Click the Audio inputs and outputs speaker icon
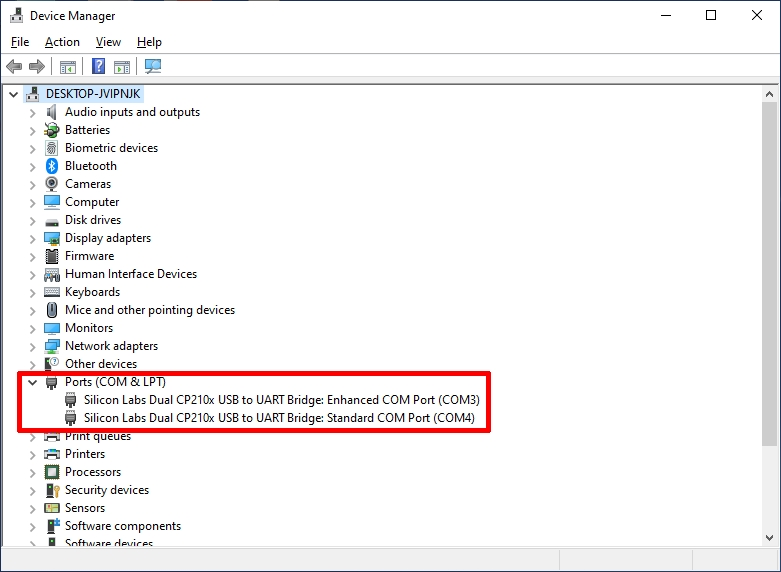 51,112
